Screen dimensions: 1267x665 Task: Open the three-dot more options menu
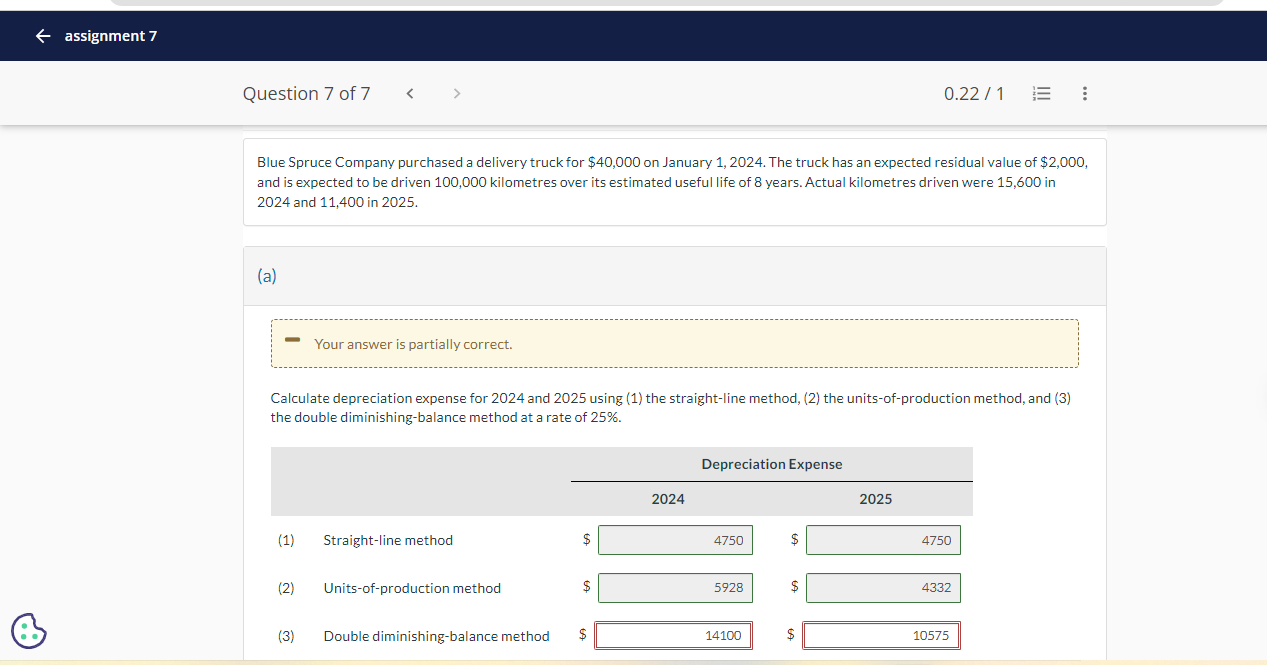click(x=1085, y=94)
